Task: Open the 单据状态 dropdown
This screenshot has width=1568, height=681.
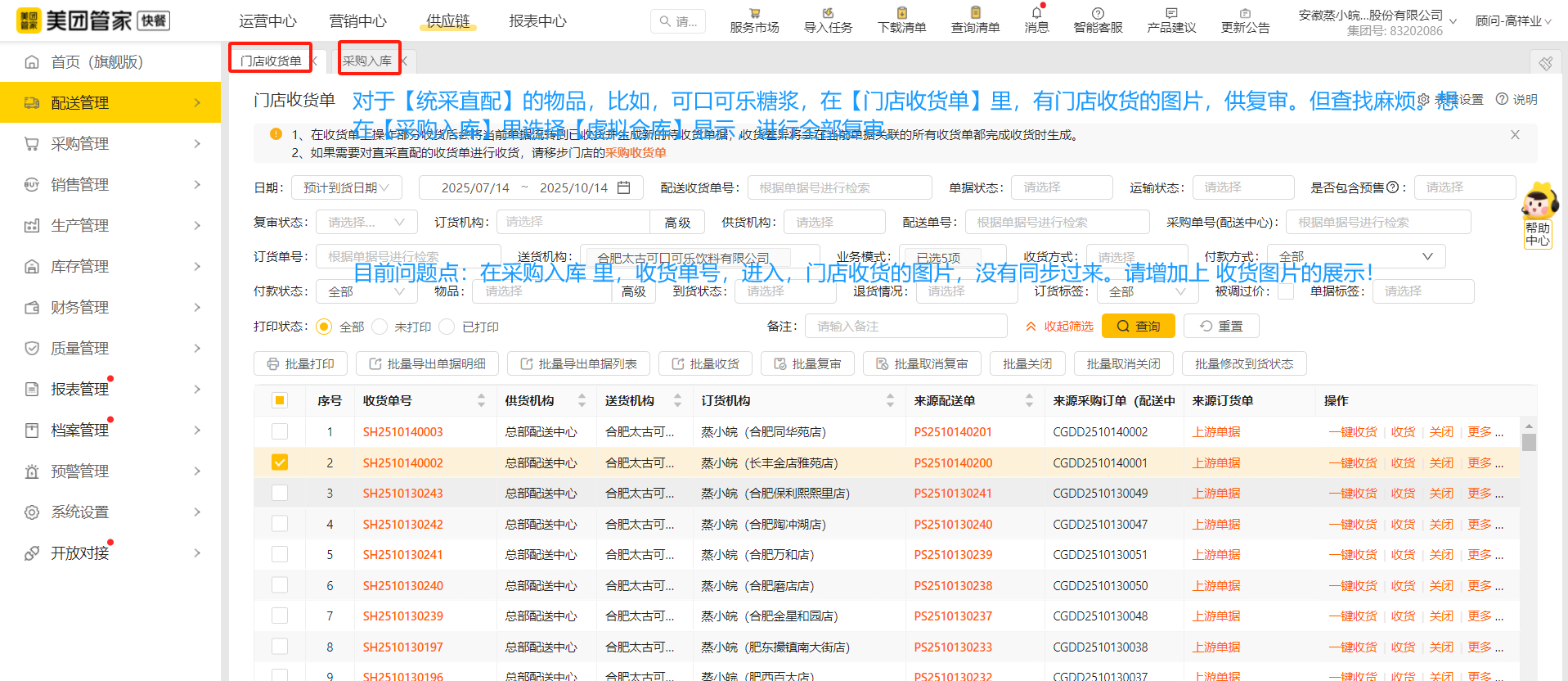Action: pyautogui.click(x=1062, y=187)
